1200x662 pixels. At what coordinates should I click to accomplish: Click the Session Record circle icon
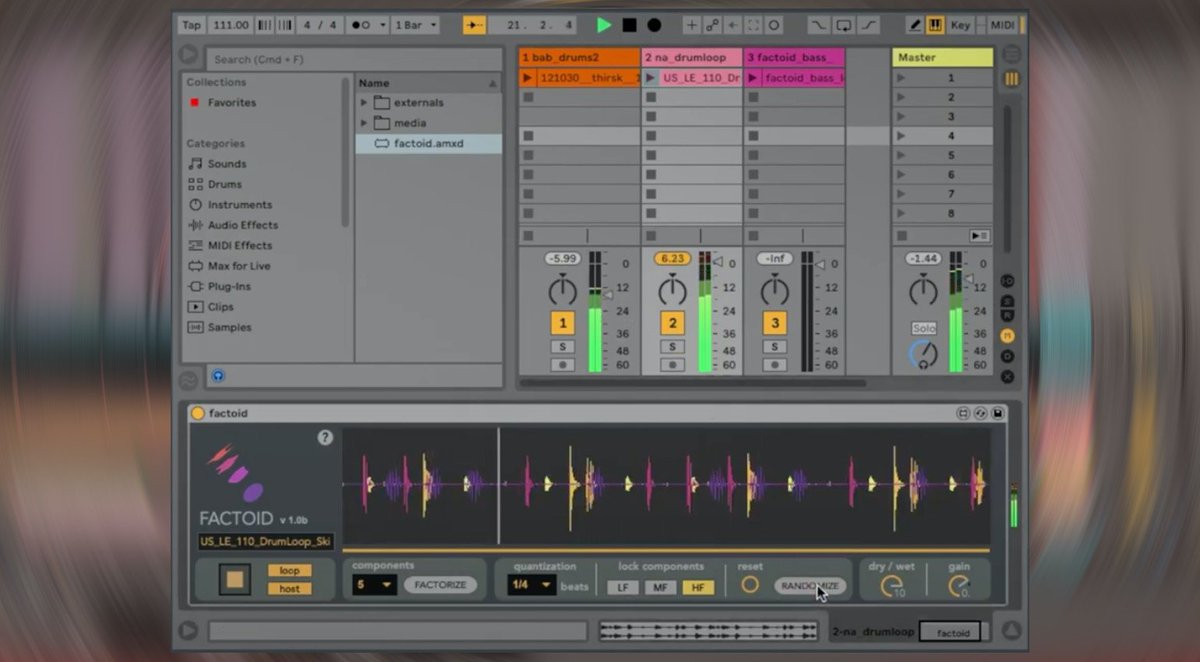[774, 25]
